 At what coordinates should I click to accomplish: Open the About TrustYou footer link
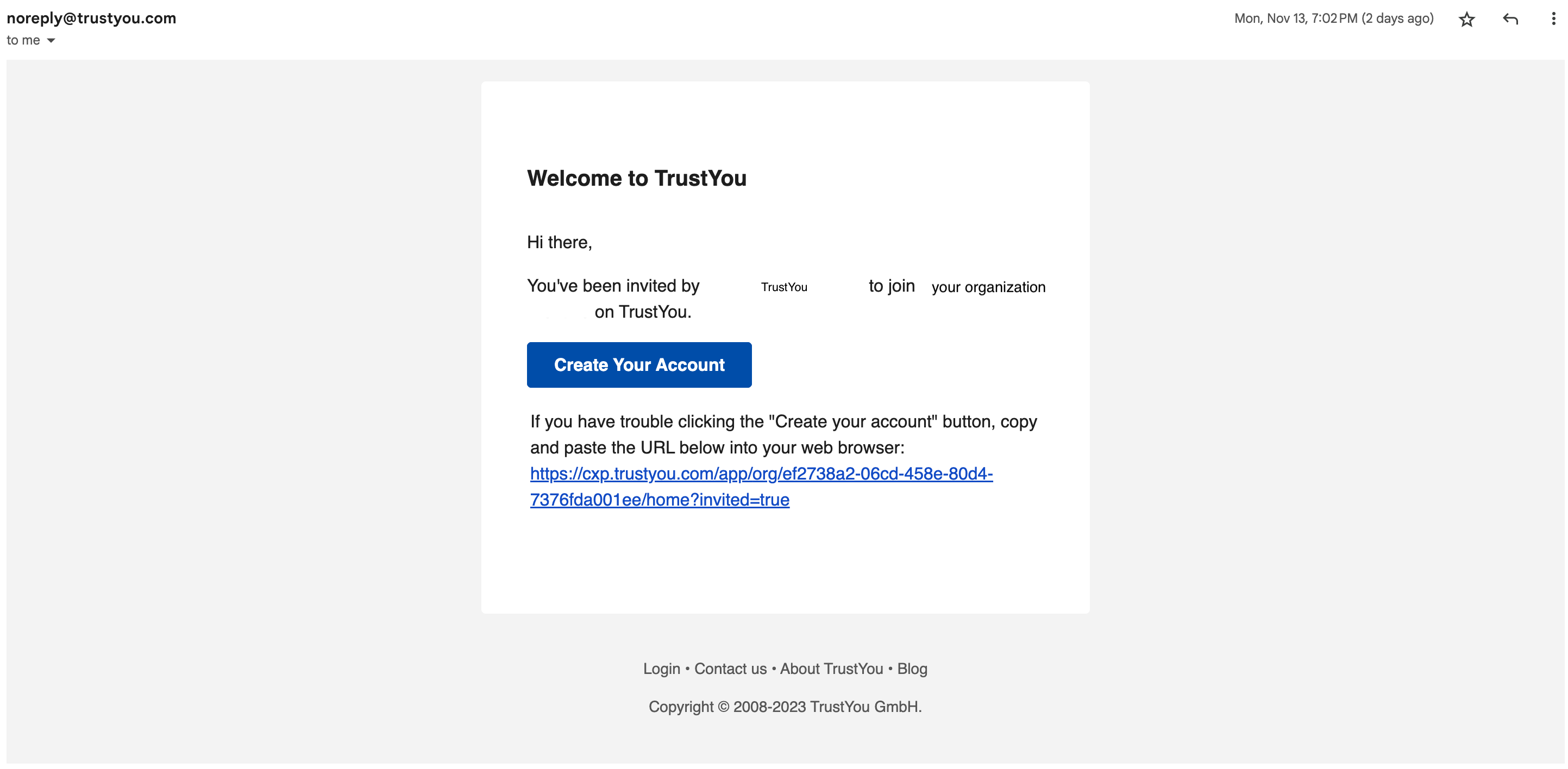[831, 669]
